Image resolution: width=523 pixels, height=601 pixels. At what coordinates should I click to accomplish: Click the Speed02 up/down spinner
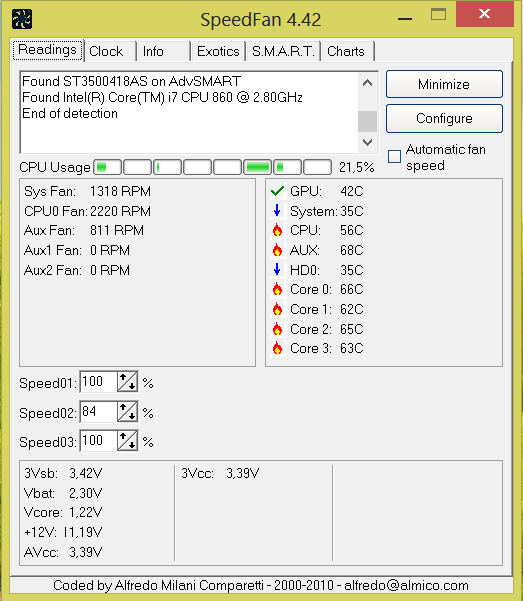tap(127, 412)
